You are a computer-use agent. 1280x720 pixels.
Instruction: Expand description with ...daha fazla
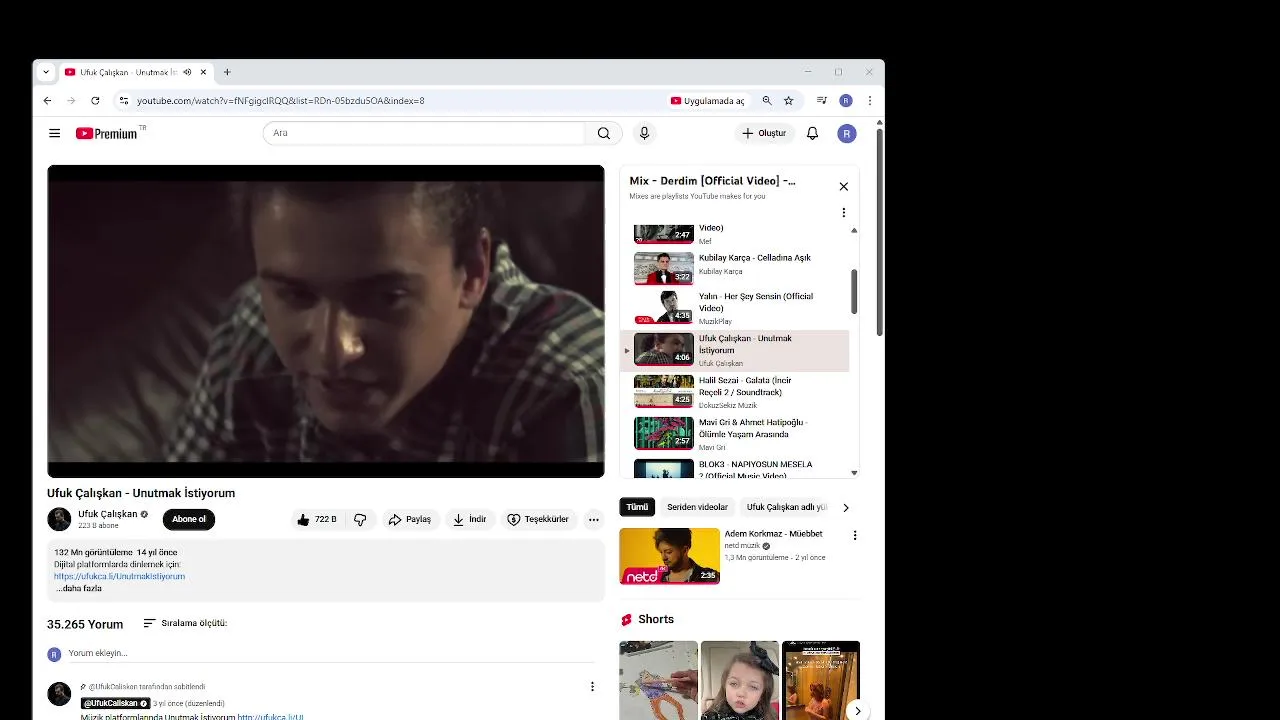coord(79,589)
